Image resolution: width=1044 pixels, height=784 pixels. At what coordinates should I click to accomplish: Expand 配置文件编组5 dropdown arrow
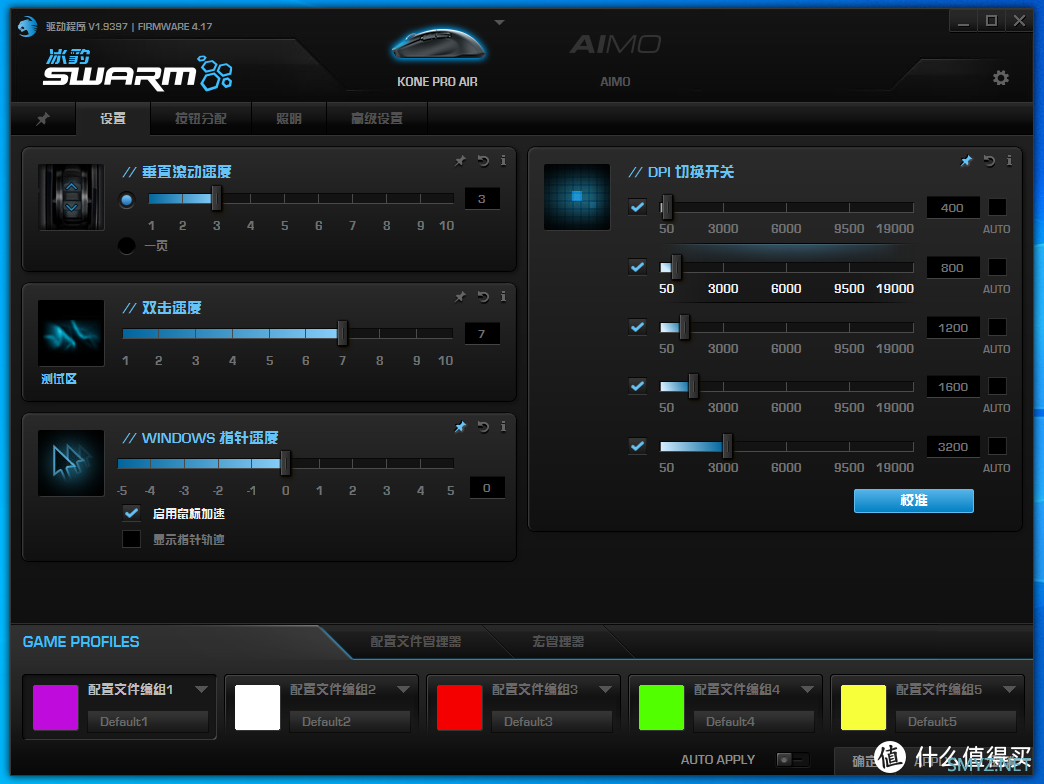[1009, 689]
